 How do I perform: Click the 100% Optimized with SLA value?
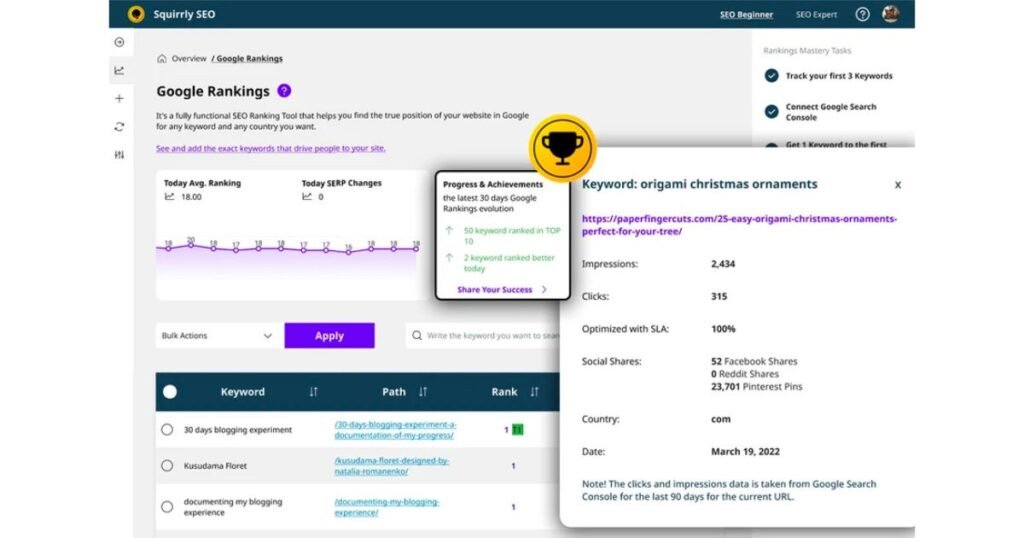tap(723, 328)
